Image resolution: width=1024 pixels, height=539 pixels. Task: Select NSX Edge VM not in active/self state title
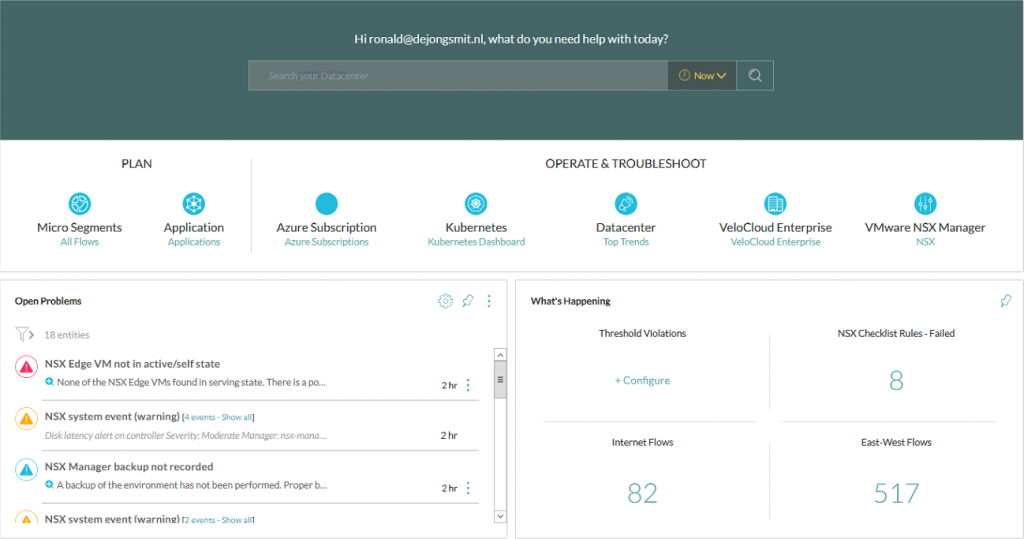[133, 364]
